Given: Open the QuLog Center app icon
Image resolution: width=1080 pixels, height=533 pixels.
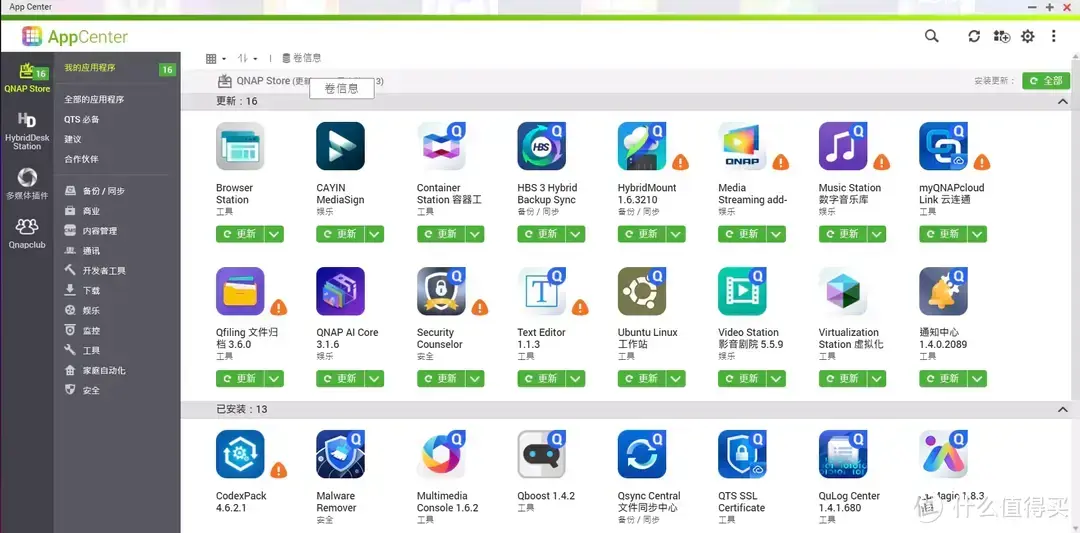Looking at the screenshot, I should pyautogui.click(x=843, y=454).
